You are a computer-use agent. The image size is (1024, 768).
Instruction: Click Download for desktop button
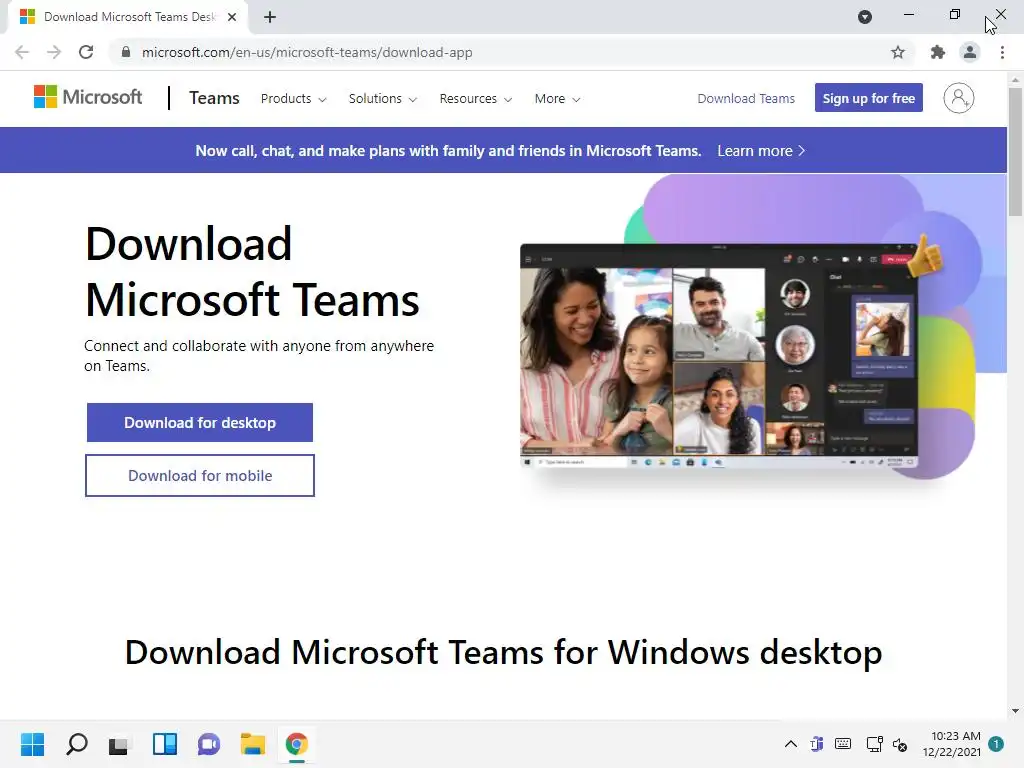coord(200,423)
